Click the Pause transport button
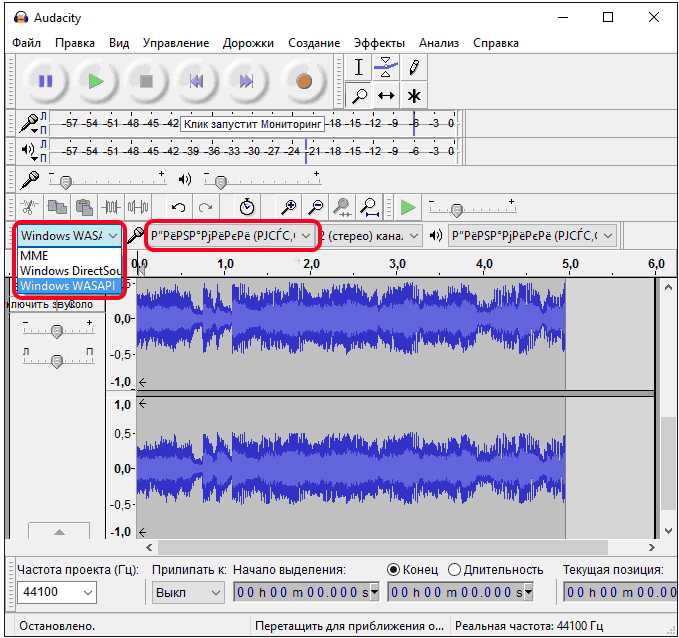This screenshot has width=679, height=638. [x=45, y=81]
